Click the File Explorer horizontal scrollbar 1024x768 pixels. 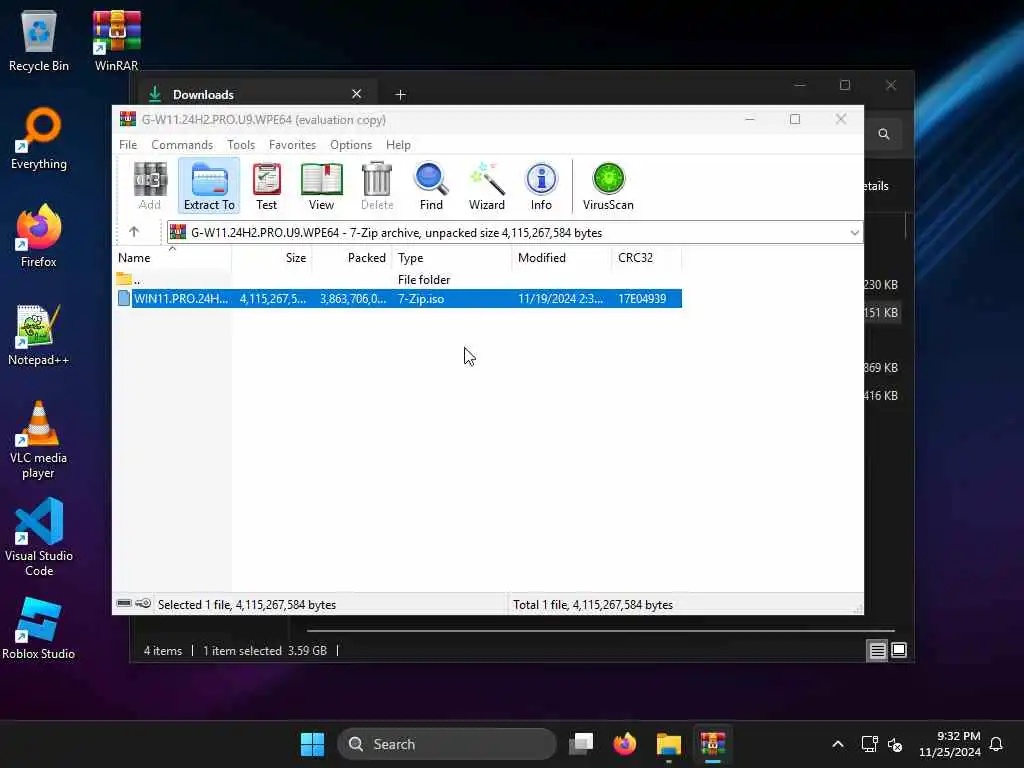click(x=601, y=631)
